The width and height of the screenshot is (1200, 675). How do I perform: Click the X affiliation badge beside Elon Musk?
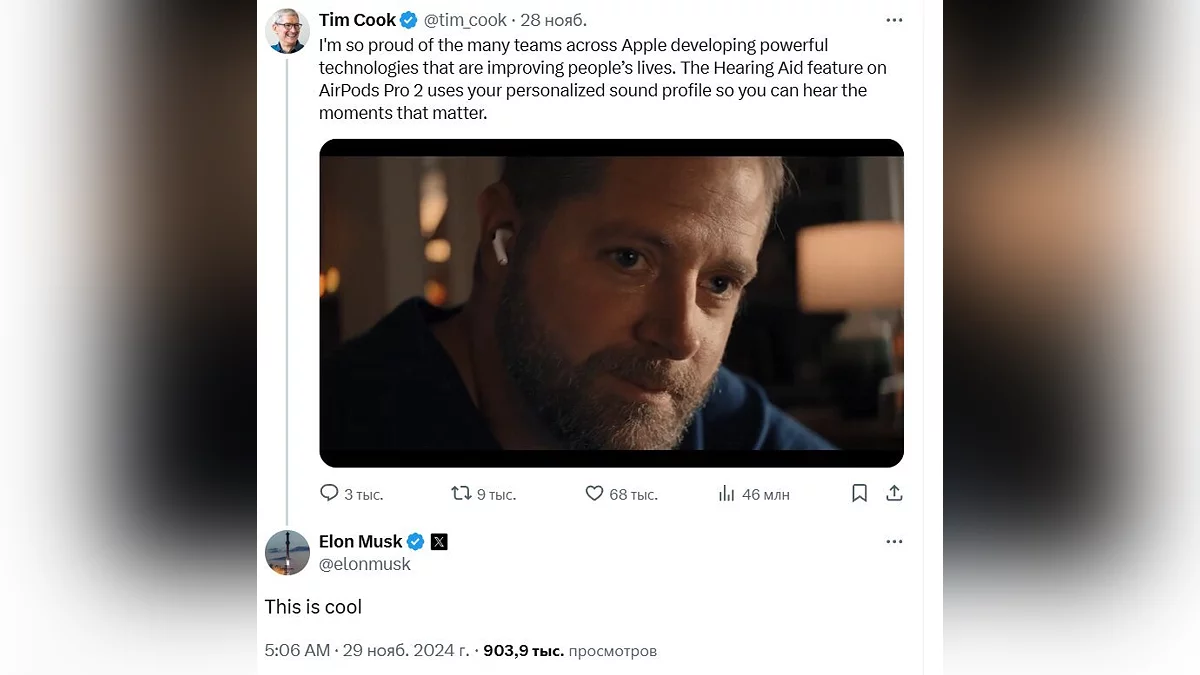click(x=439, y=541)
